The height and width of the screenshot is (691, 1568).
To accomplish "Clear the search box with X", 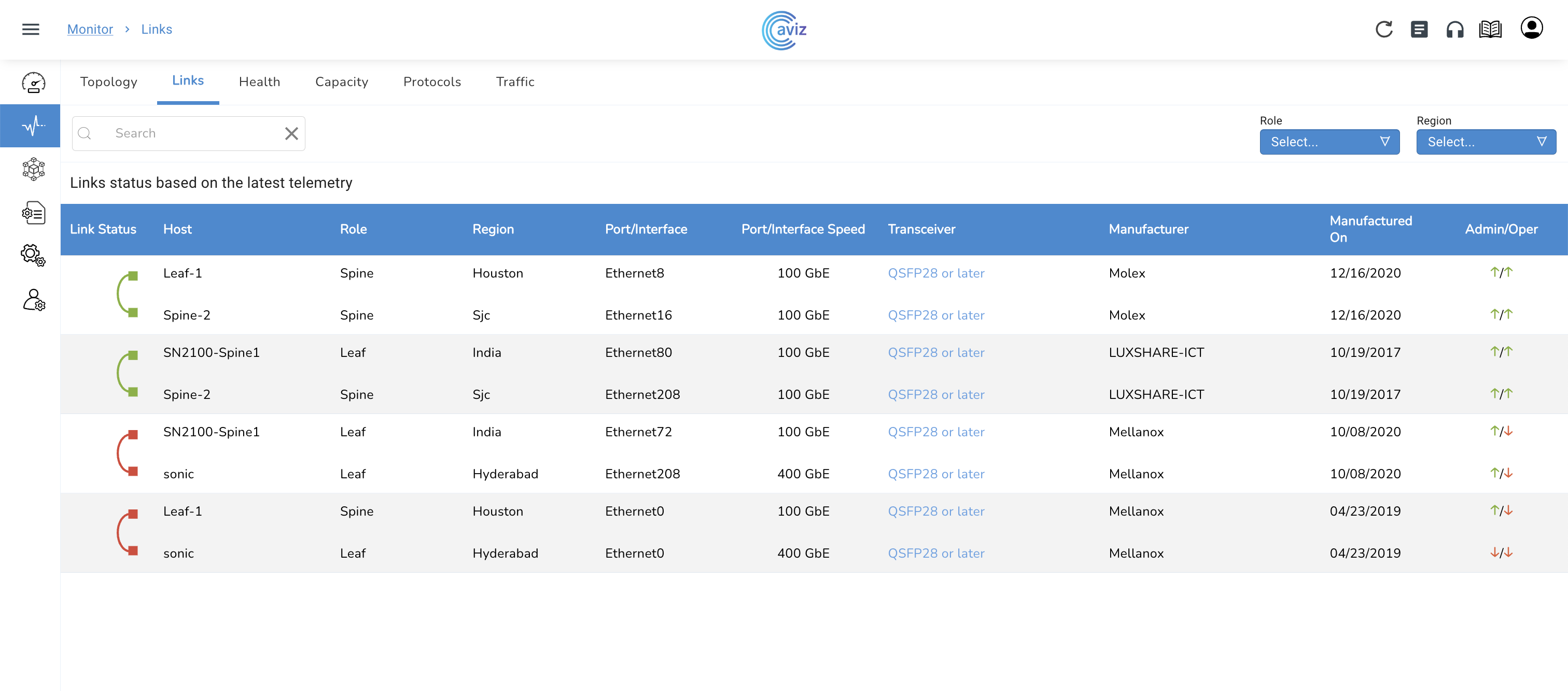I will coord(291,133).
